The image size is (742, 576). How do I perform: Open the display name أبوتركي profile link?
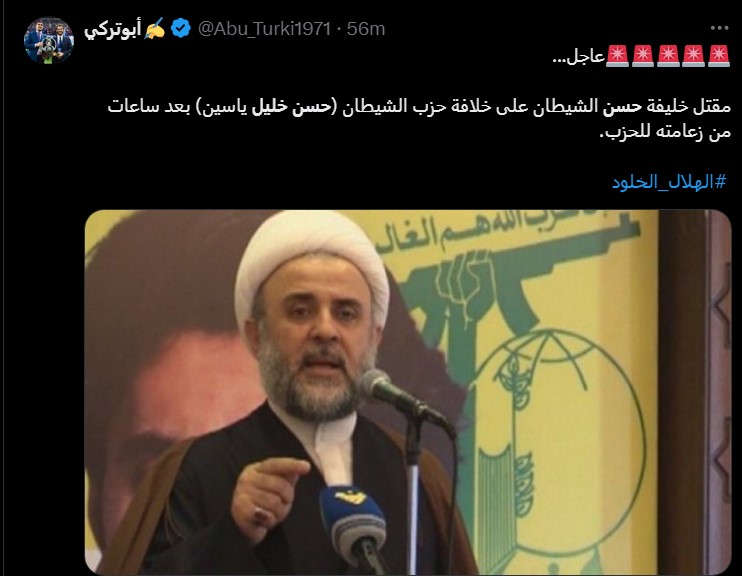pyautogui.click(x=113, y=29)
